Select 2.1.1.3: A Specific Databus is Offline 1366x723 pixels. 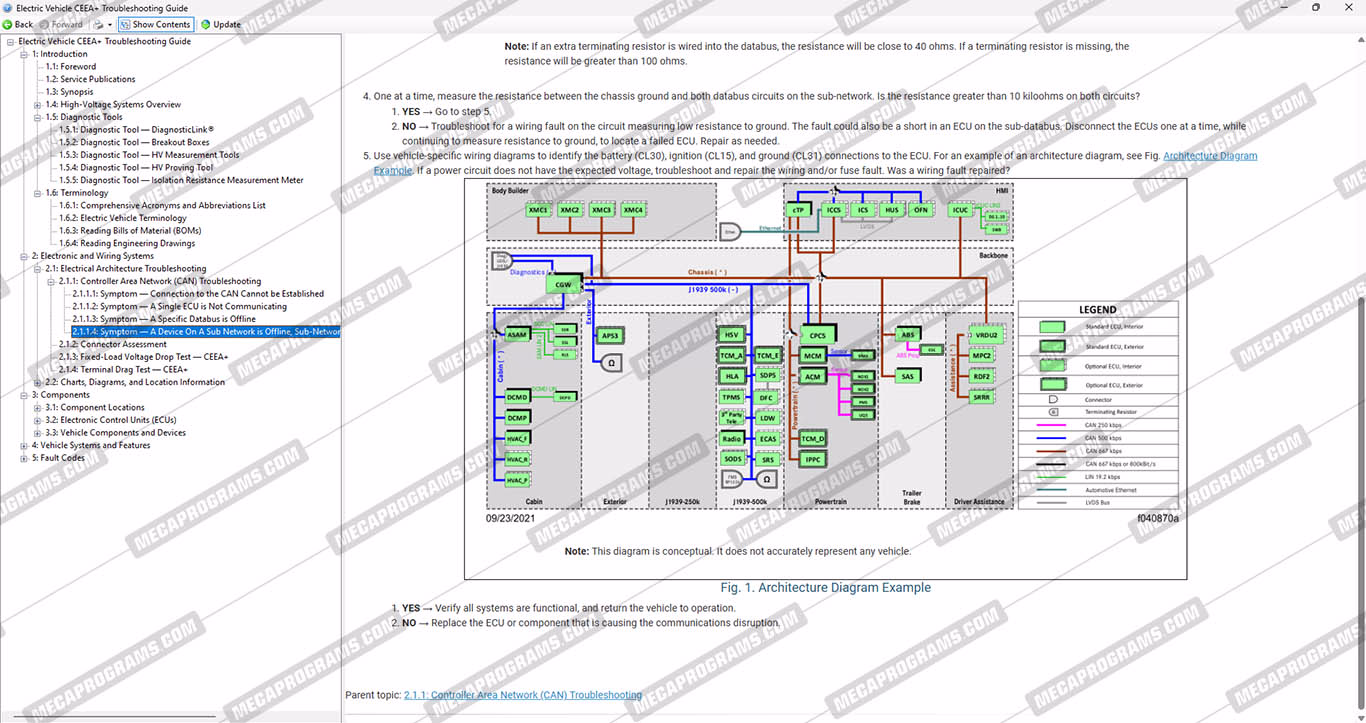tap(164, 319)
